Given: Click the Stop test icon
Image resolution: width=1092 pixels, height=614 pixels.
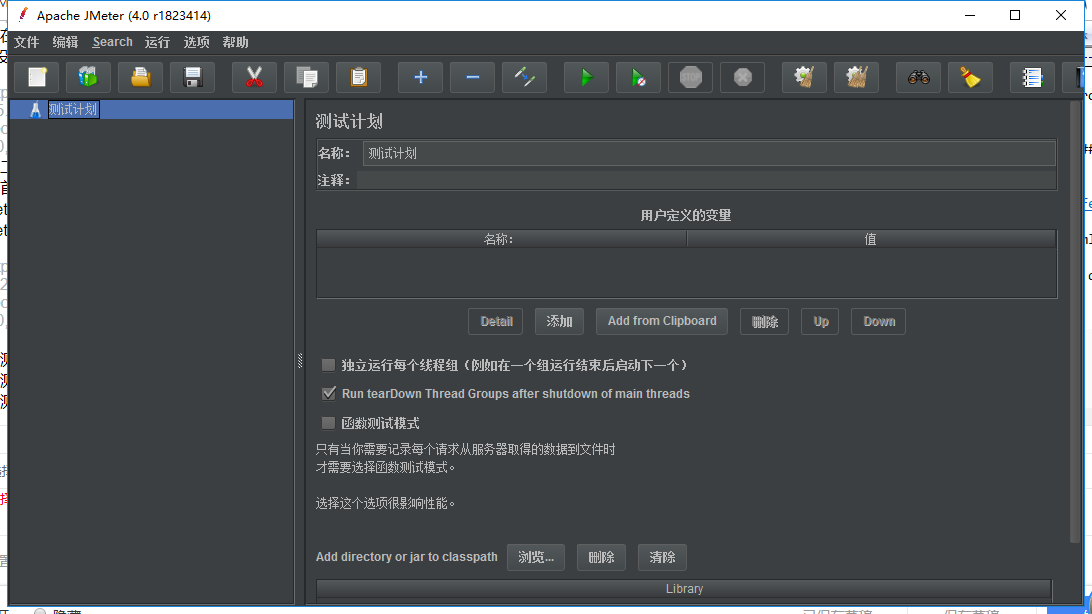Looking at the screenshot, I should [x=690, y=77].
